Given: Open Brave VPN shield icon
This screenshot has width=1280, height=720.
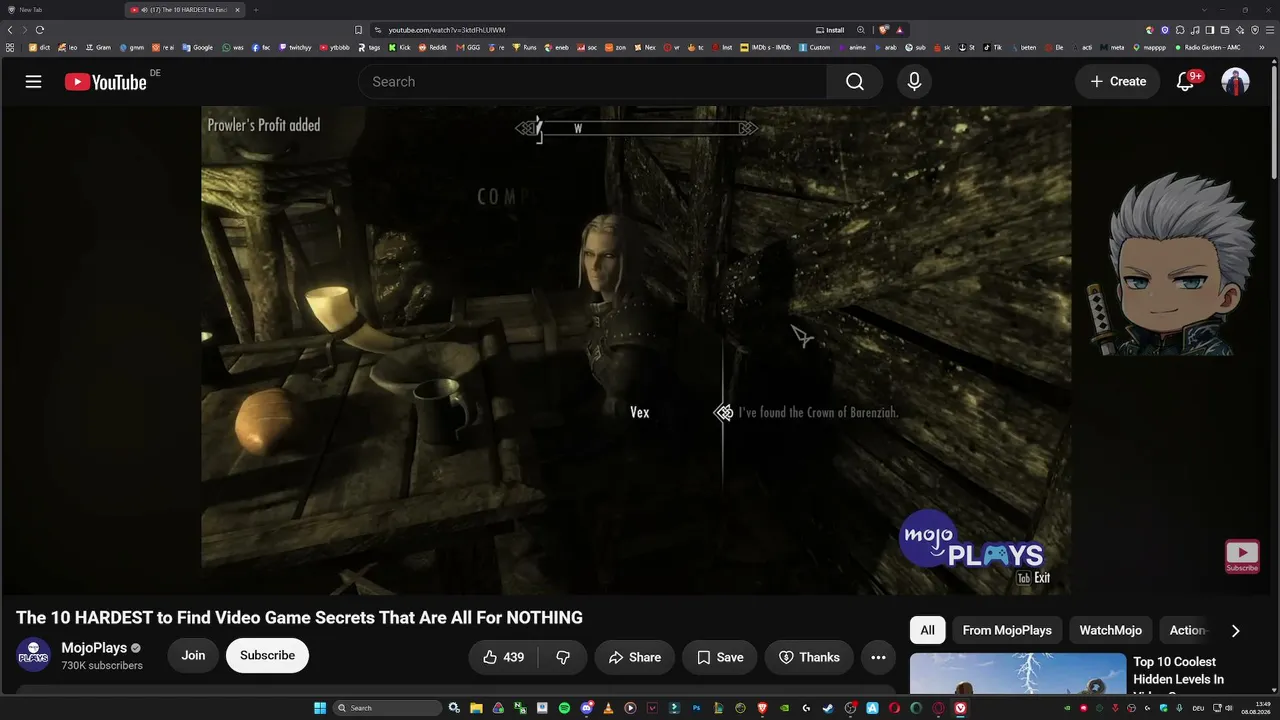Looking at the screenshot, I should tap(1255, 30).
